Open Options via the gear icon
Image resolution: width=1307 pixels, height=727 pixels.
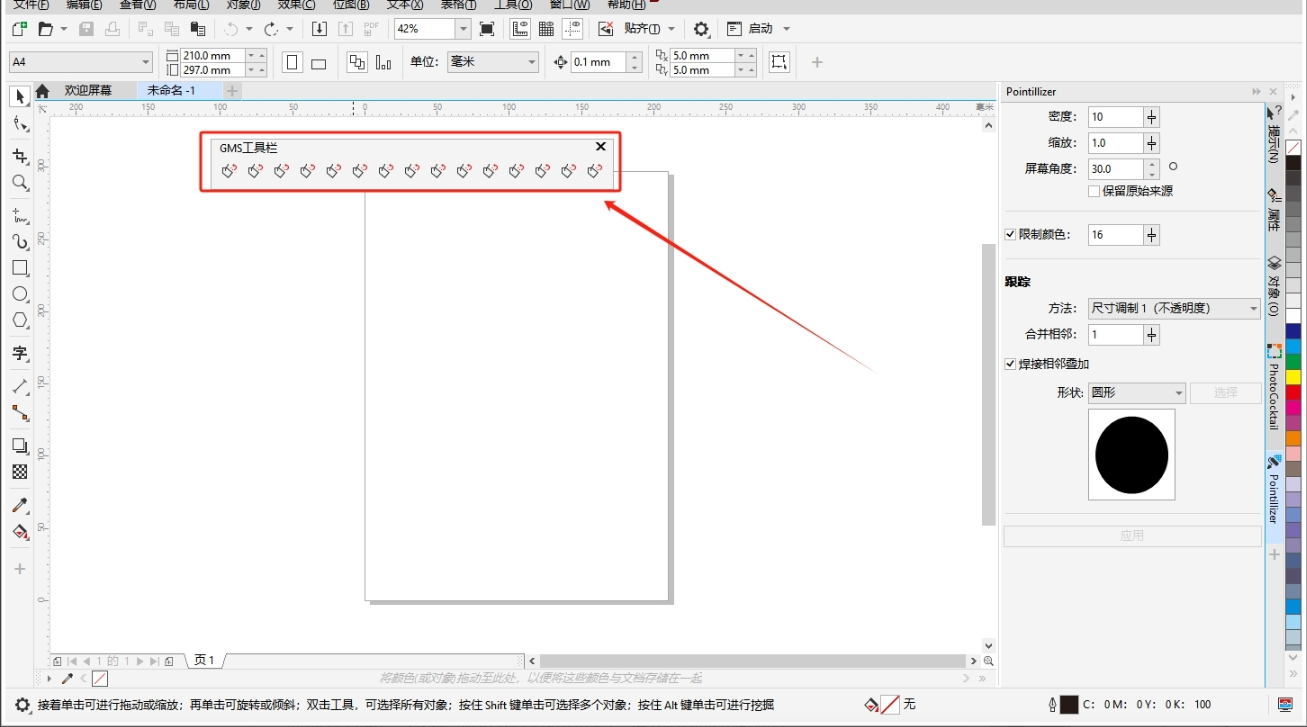pyautogui.click(x=702, y=29)
